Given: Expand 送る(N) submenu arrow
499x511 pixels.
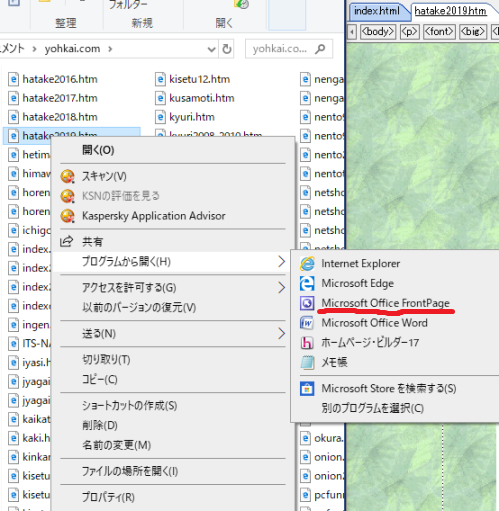Looking at the screenshot, I should point(281,333).
